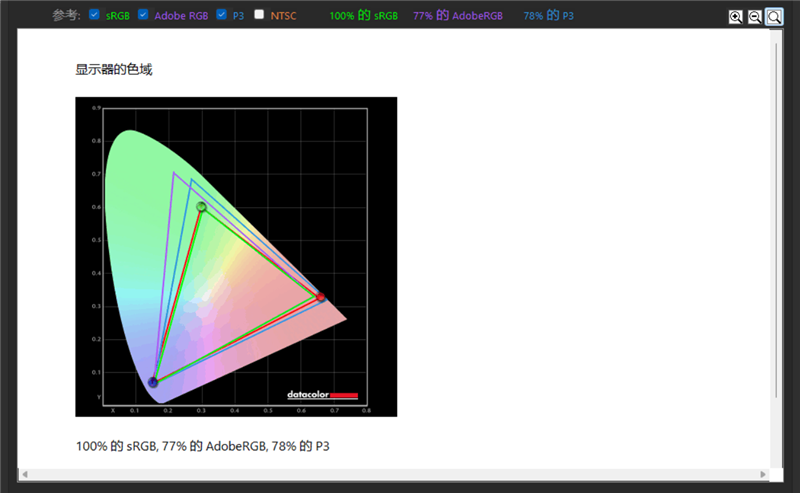Click the green "100% 的 sRGB" result label
The width and height of the screenshot is (800, 493).
363,16
